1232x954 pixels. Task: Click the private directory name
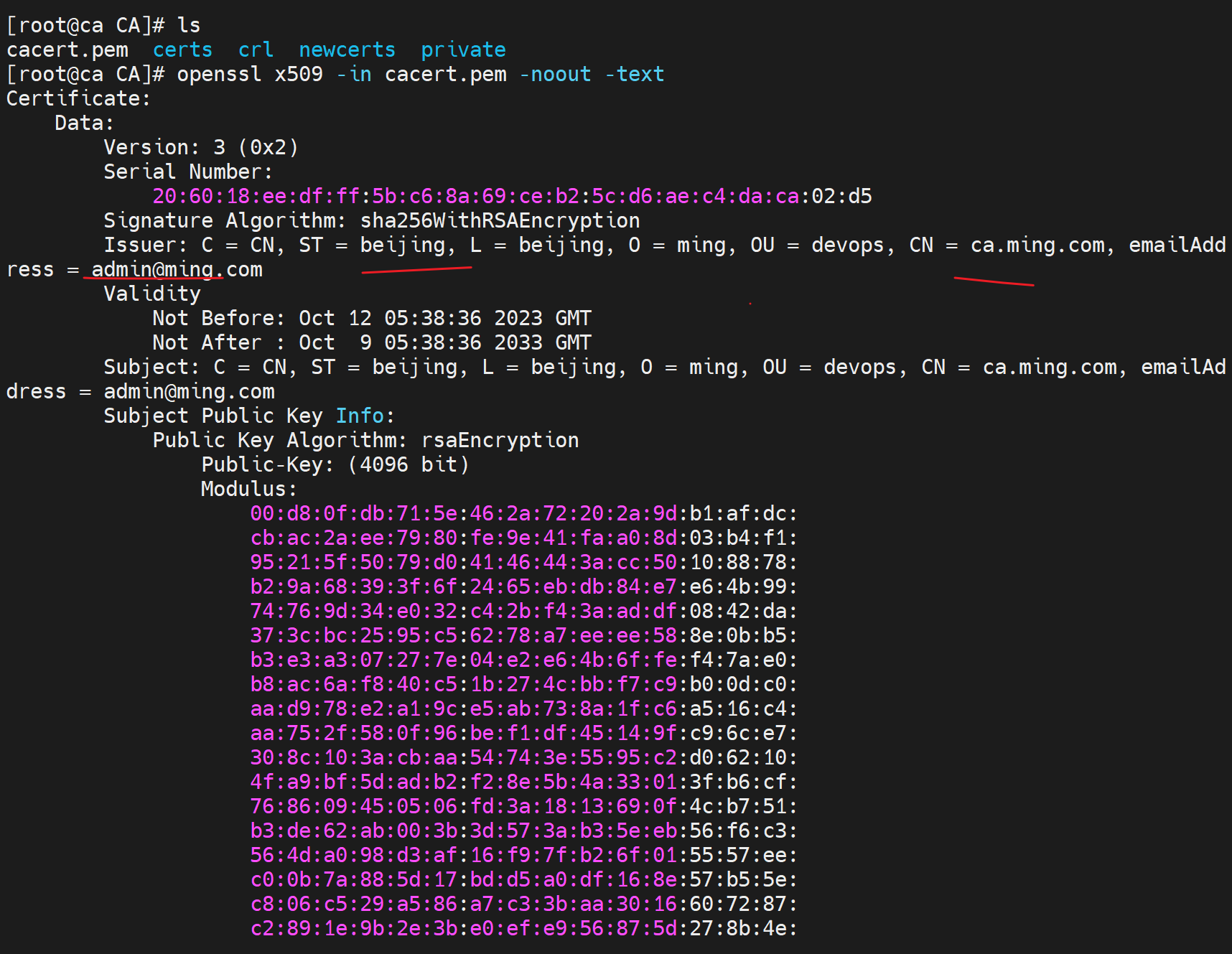click(x=463, y=50)
